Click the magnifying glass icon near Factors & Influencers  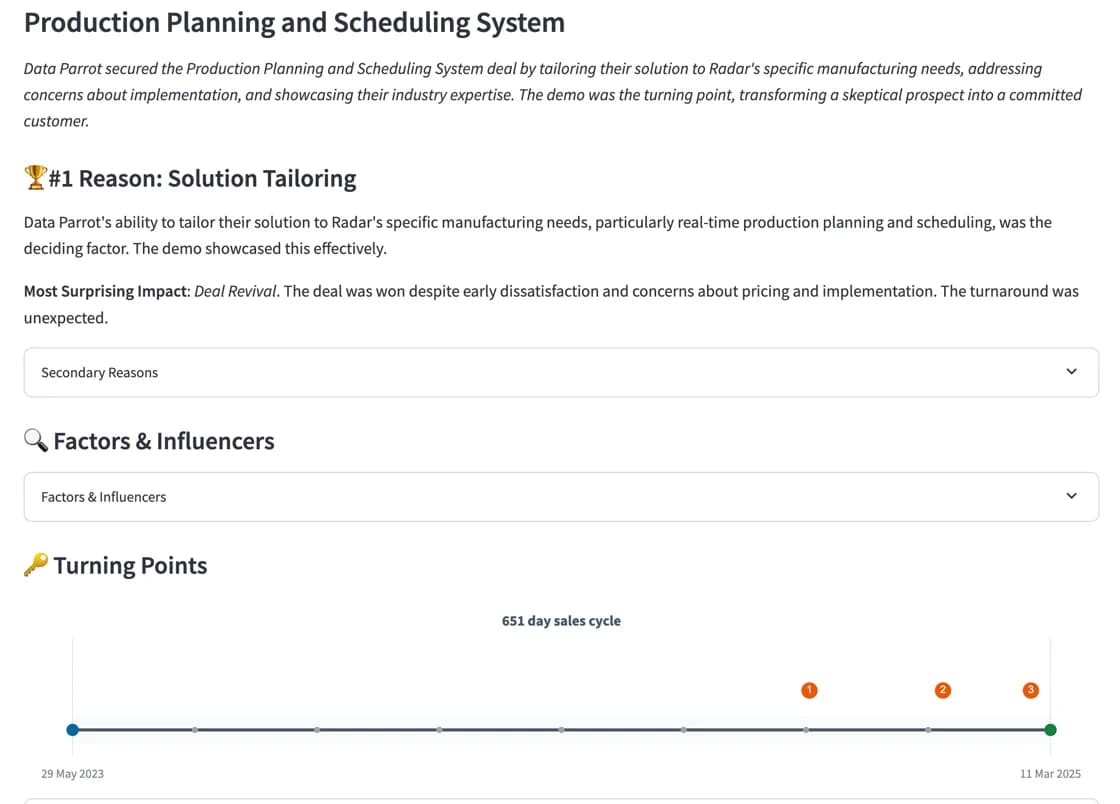click(34, 440)
